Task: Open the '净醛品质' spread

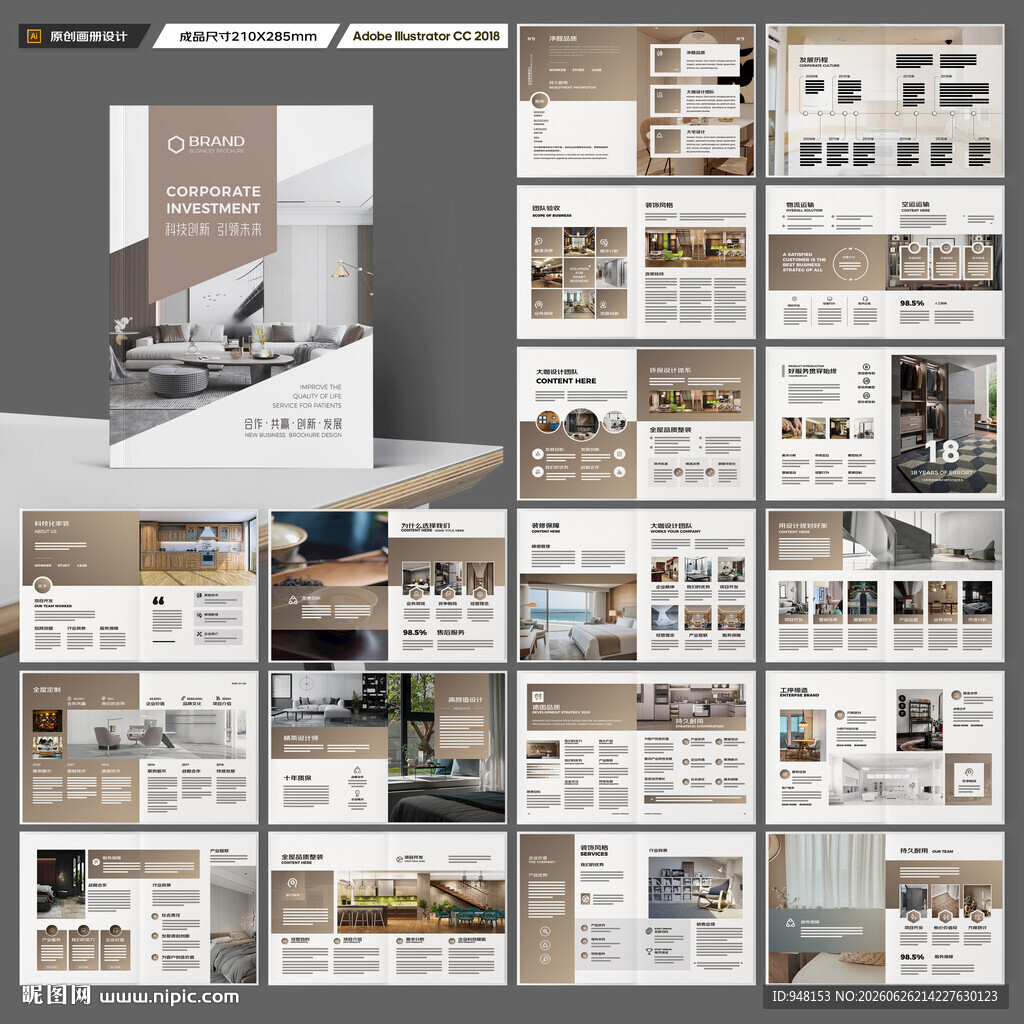Action: tap(636, 101)
